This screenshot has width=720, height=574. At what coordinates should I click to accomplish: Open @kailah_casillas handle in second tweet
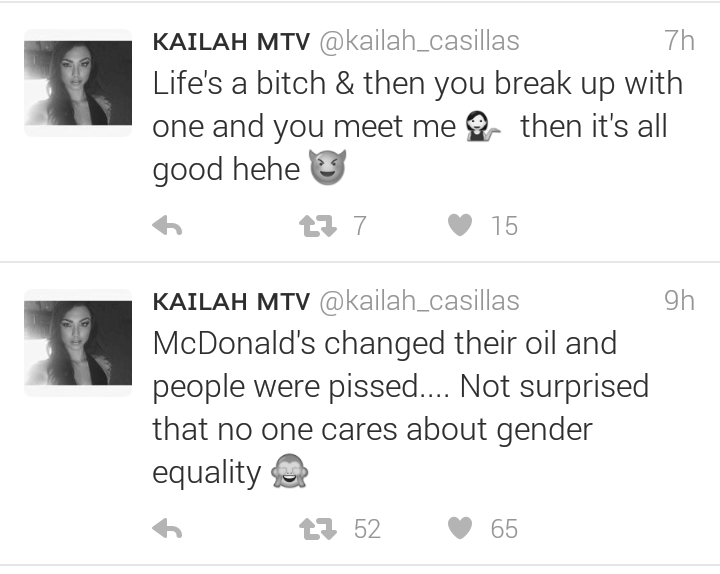coord(419,301)
